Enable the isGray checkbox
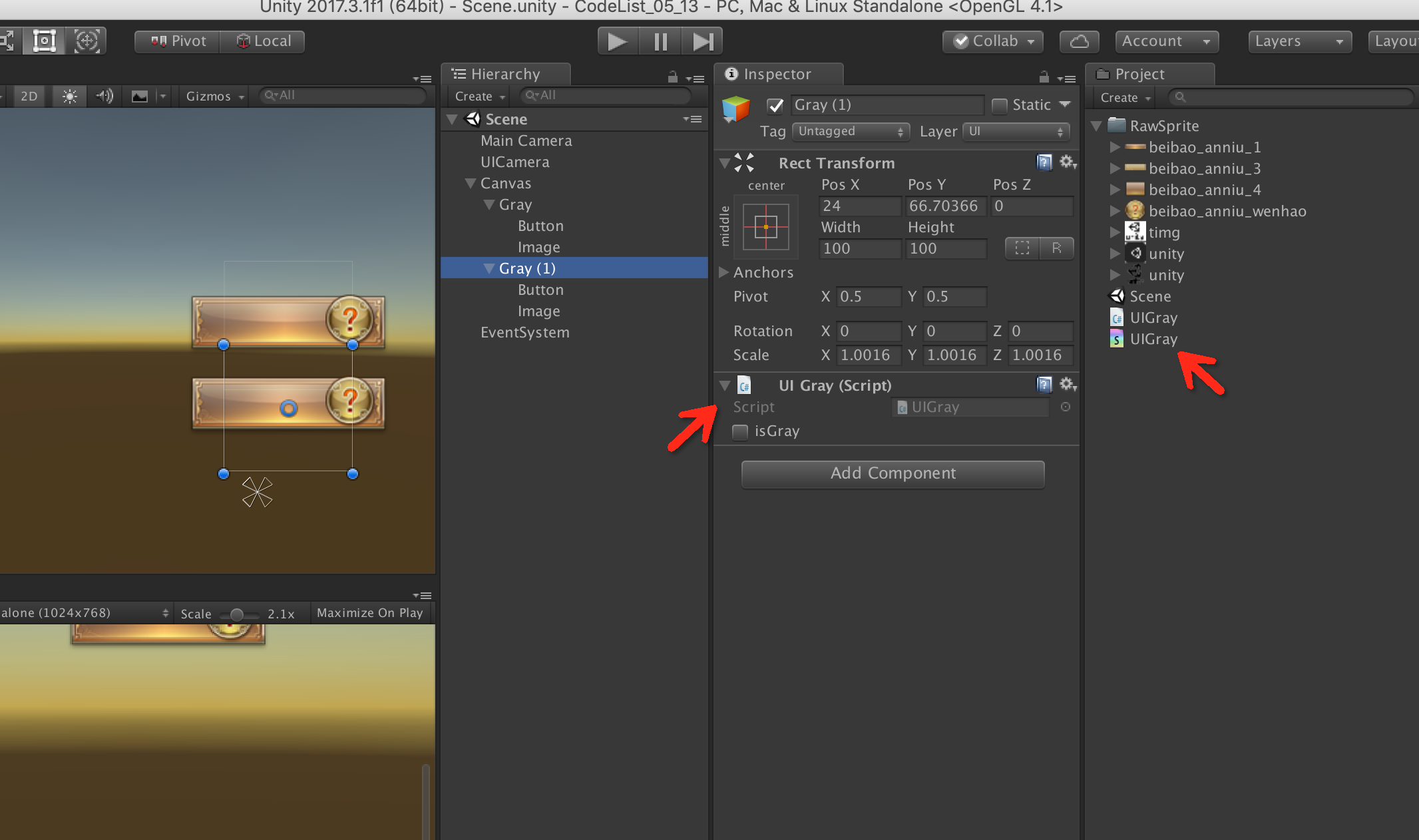 click(740, 432)
